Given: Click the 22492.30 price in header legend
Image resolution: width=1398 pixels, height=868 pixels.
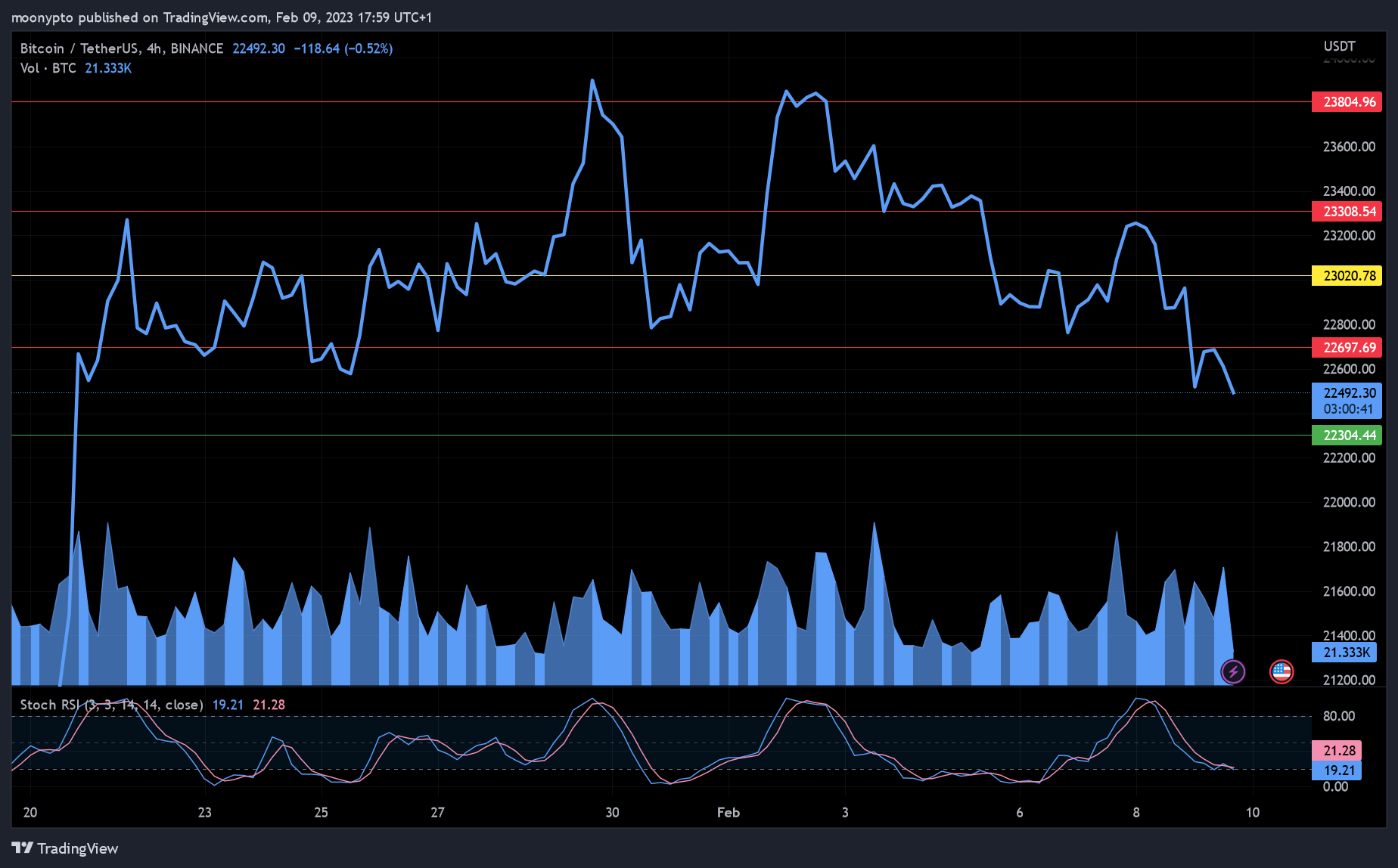Looking at the screenshot, I should pyautogui.click(x=259, y=48).
